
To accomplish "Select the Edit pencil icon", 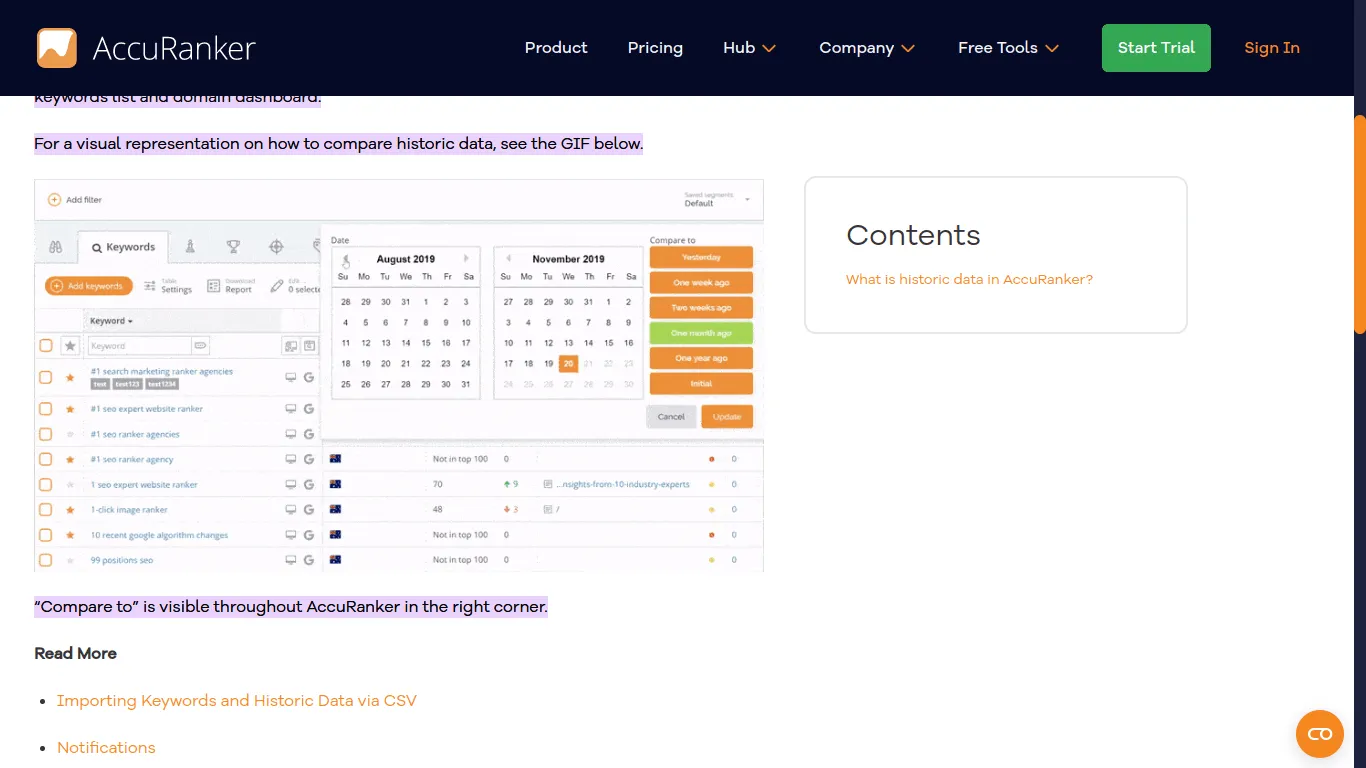I will click(x=277, y=285).
